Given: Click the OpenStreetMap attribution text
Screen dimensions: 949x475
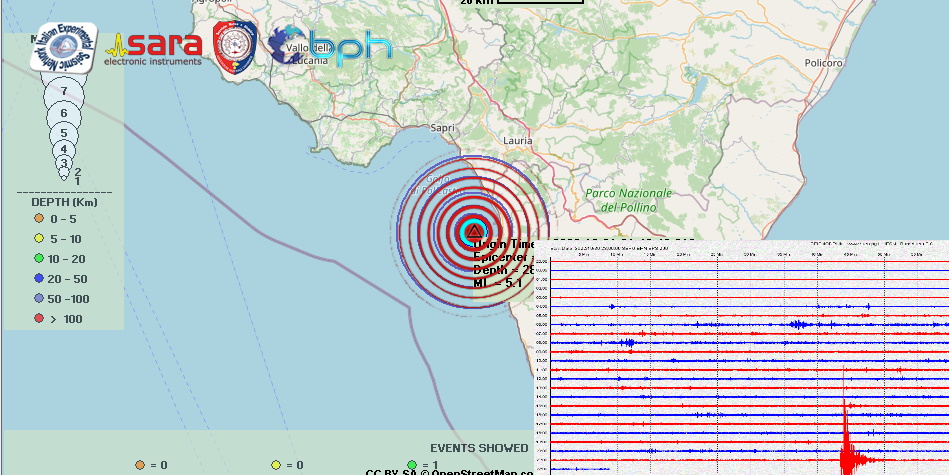Looking at the screenshot, I should point(450,471).
